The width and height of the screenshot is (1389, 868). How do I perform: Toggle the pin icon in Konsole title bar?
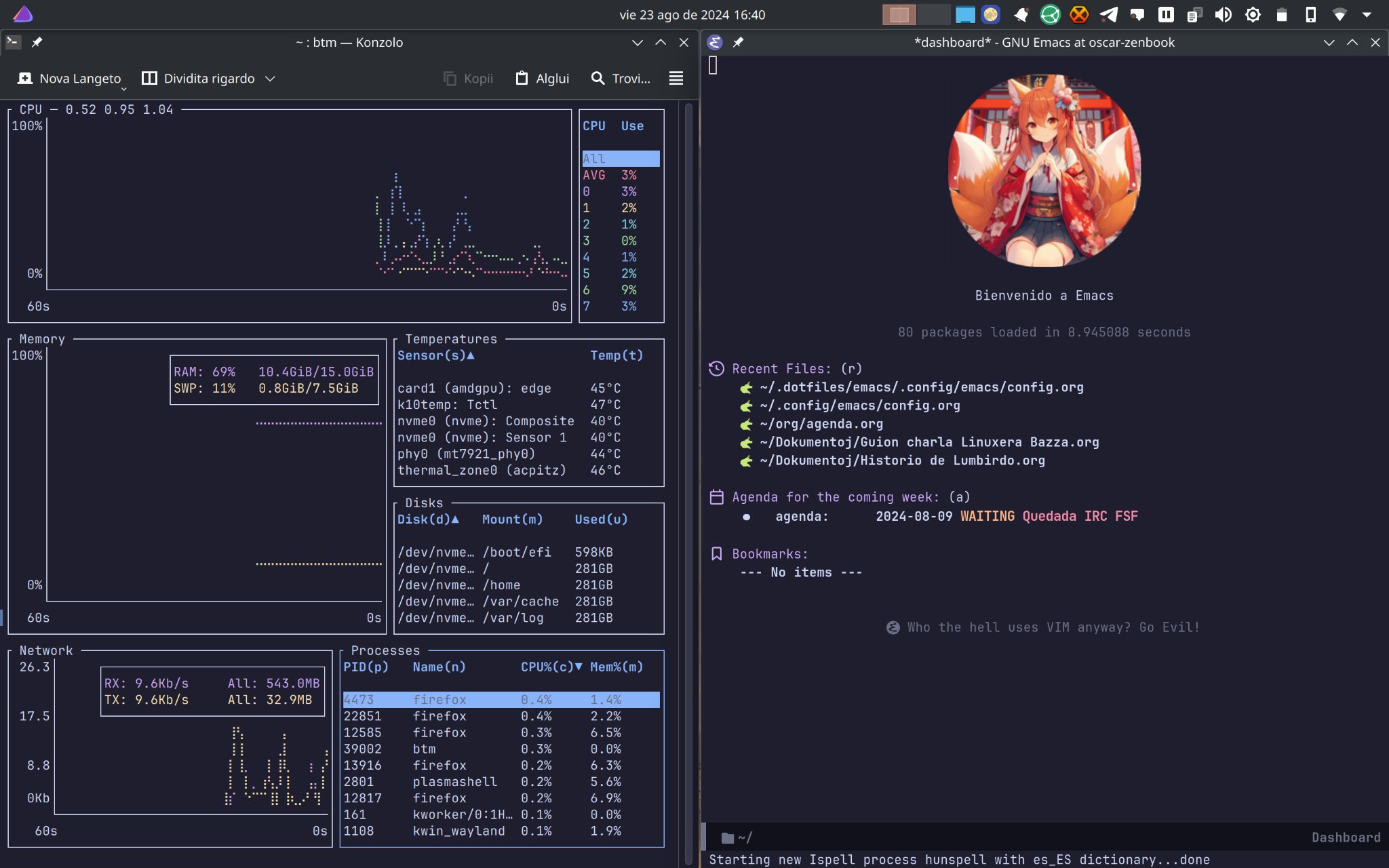point(37,42)
